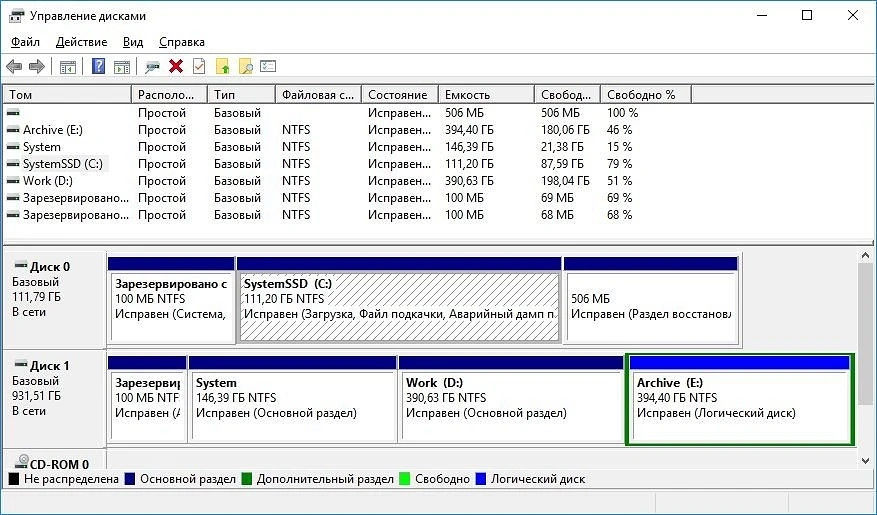The image size is (877, 515).
Task: Open the Справка menu
Action: tap(181, 42)
